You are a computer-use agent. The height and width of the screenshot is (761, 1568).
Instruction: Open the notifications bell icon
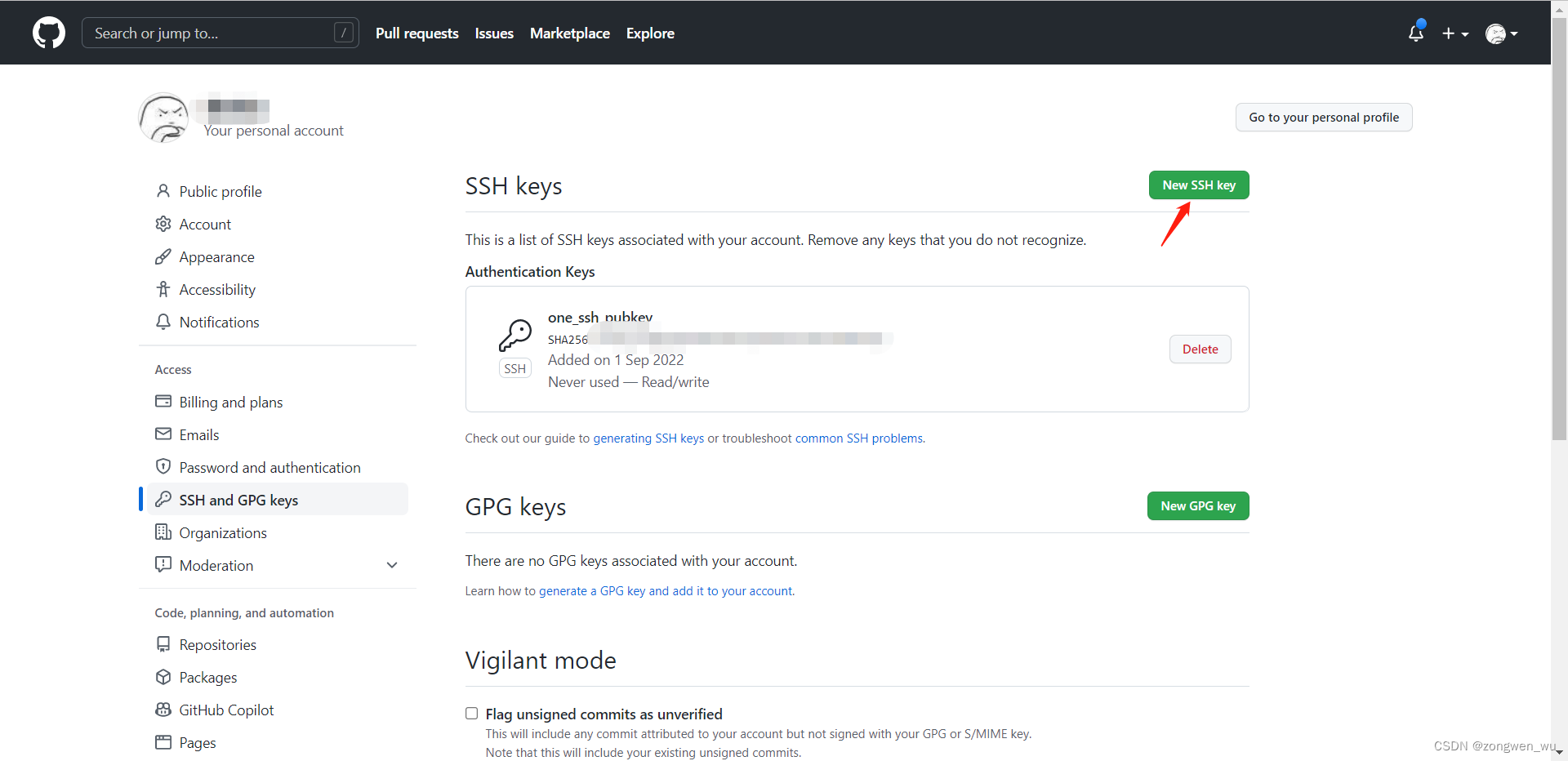coord(1416,33)
